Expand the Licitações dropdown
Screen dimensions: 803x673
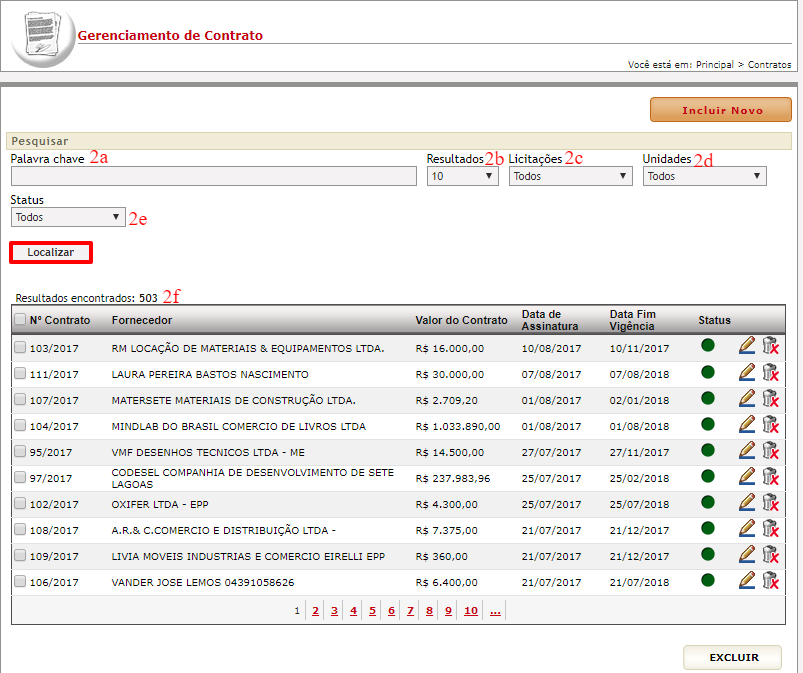pyautogui.click(x=570, y=176)
